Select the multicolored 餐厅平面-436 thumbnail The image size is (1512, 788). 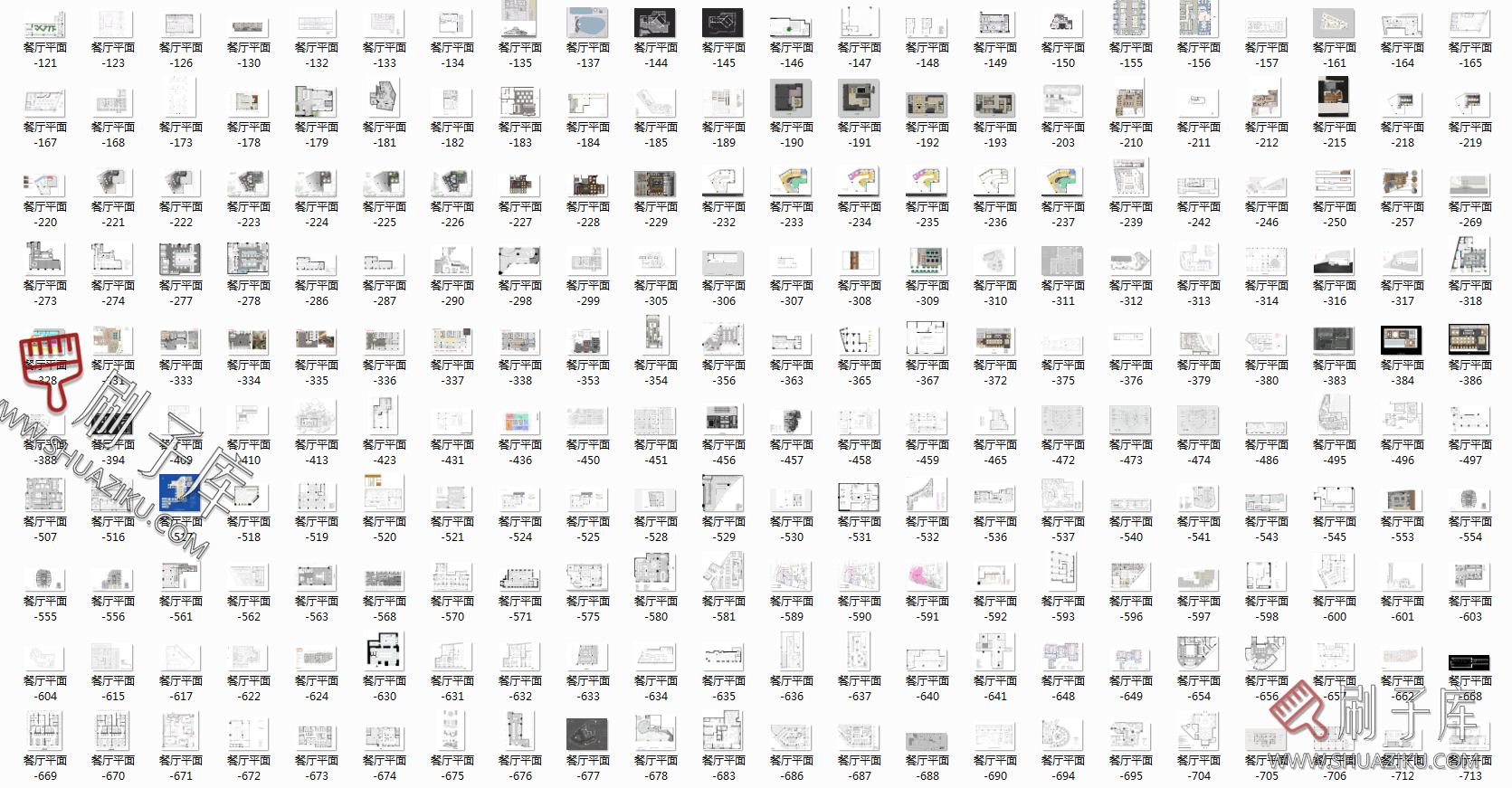coord(520,422)
